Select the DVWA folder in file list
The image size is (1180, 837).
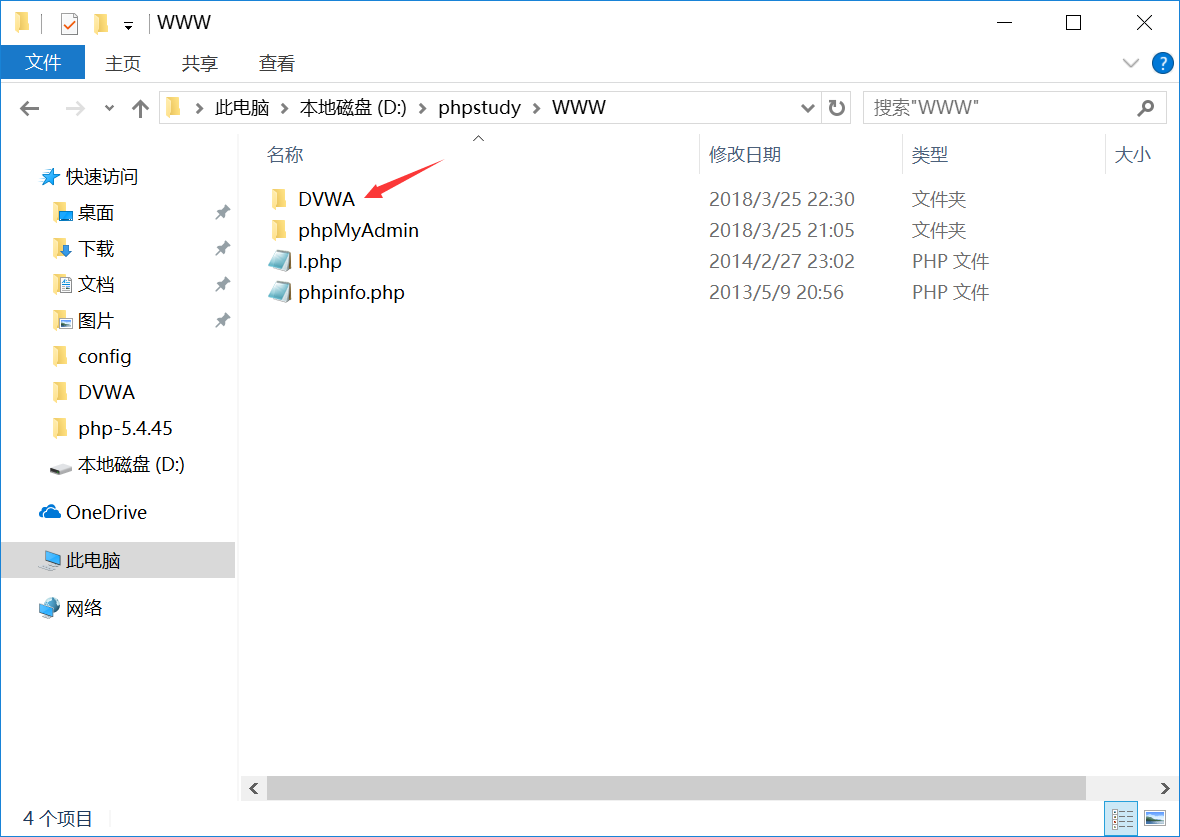(326, 199)
